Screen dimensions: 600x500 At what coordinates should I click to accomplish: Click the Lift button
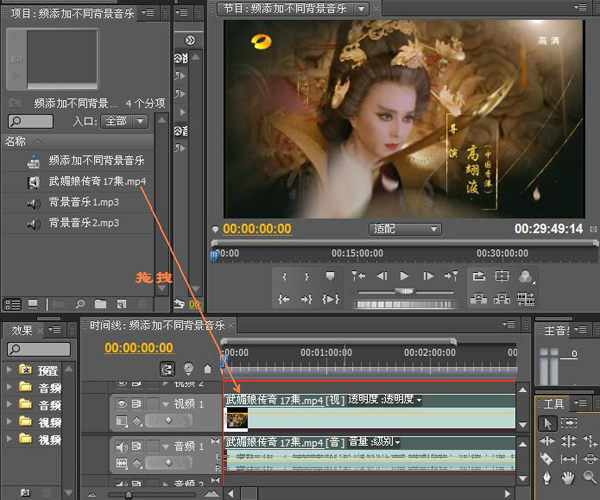click(478, 299)
